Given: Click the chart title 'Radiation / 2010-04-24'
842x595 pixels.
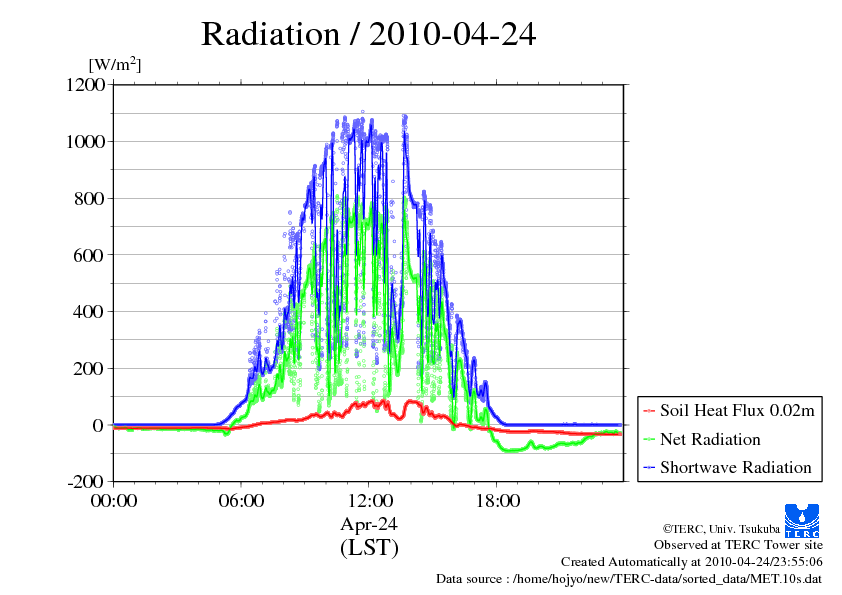Looking at the screenshot, I should [368, 34].
